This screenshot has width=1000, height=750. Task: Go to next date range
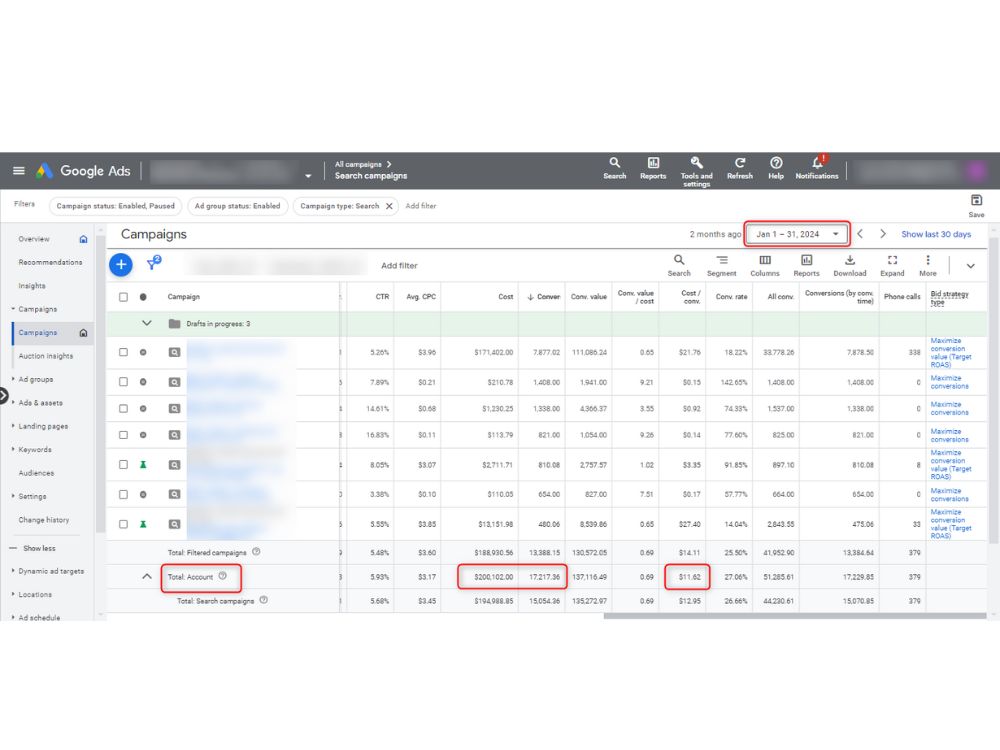coord(883,234)
